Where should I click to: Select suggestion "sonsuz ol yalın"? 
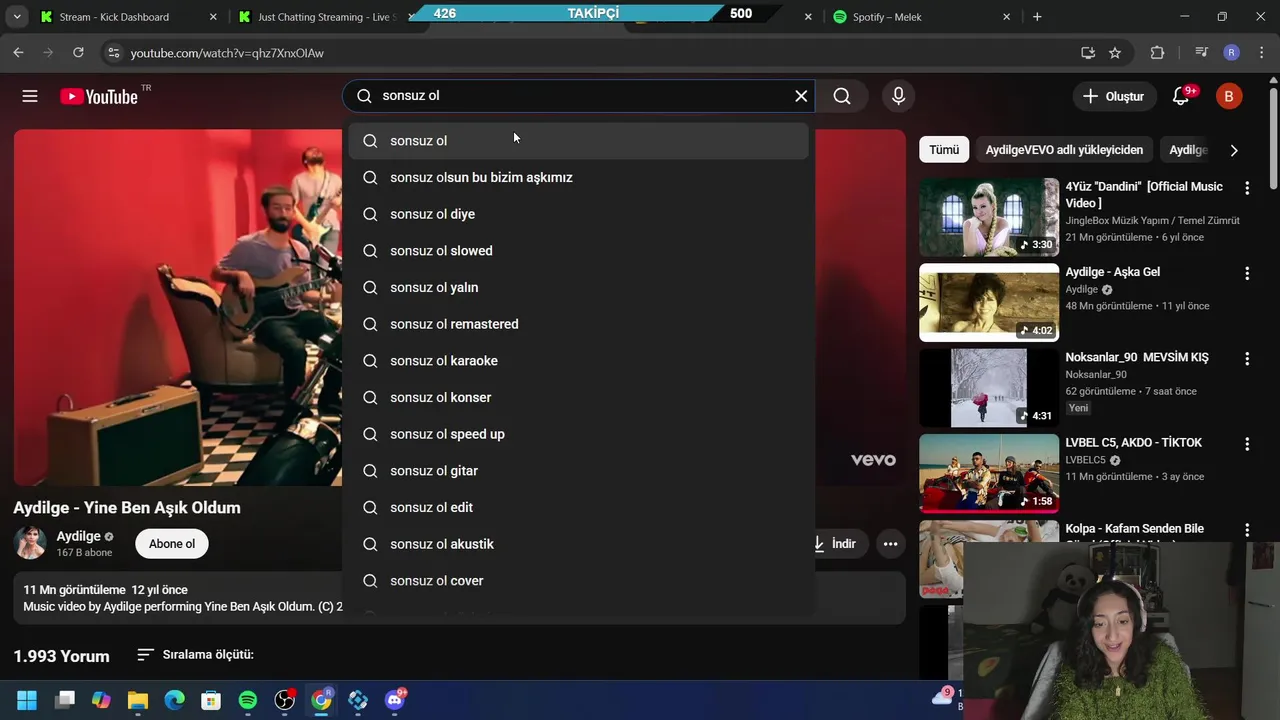click(x=578, y=288)
